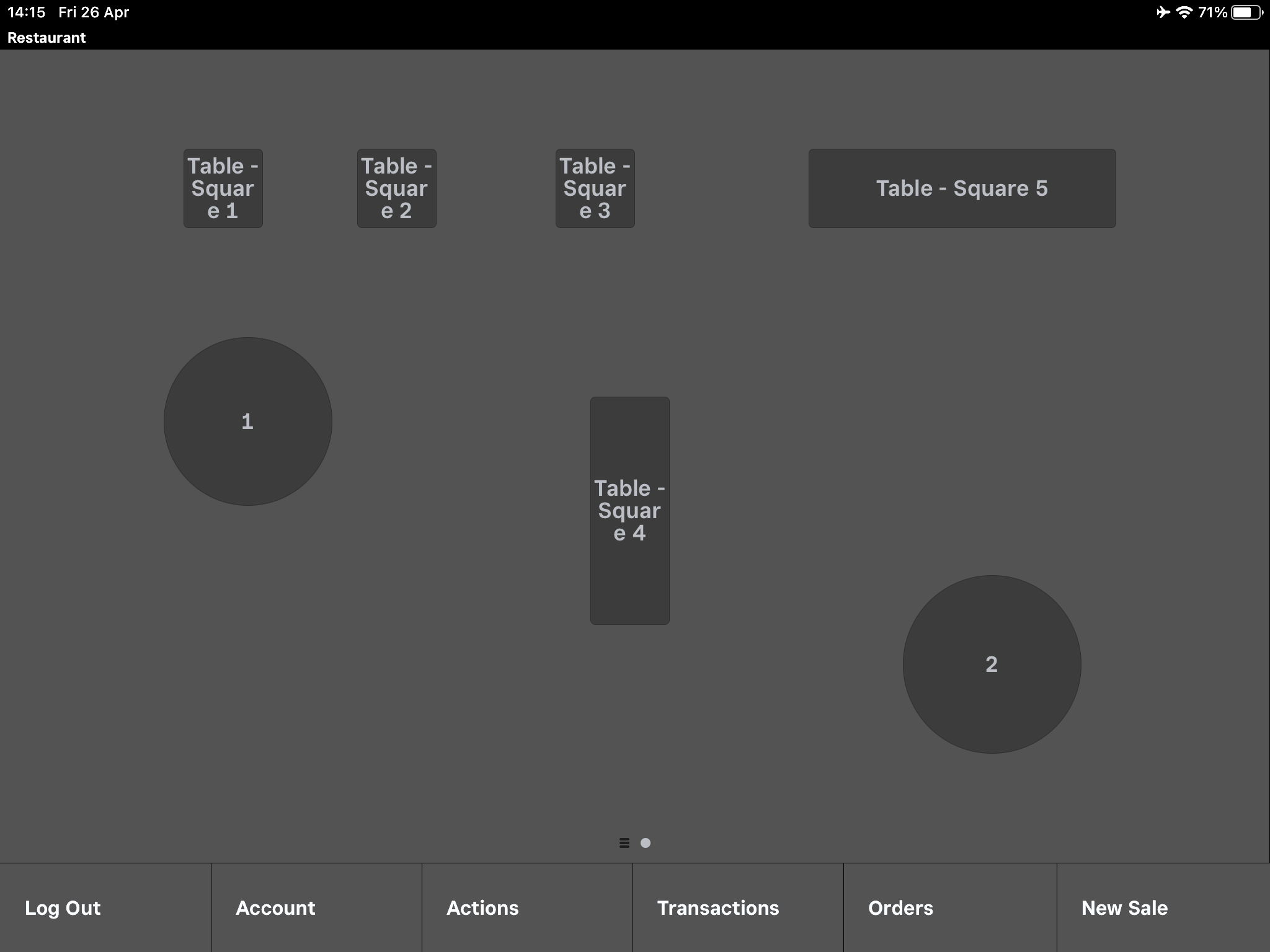1270x952 pixels.
Task: Click the circular table labeled 1
Action: pos(249,421)
